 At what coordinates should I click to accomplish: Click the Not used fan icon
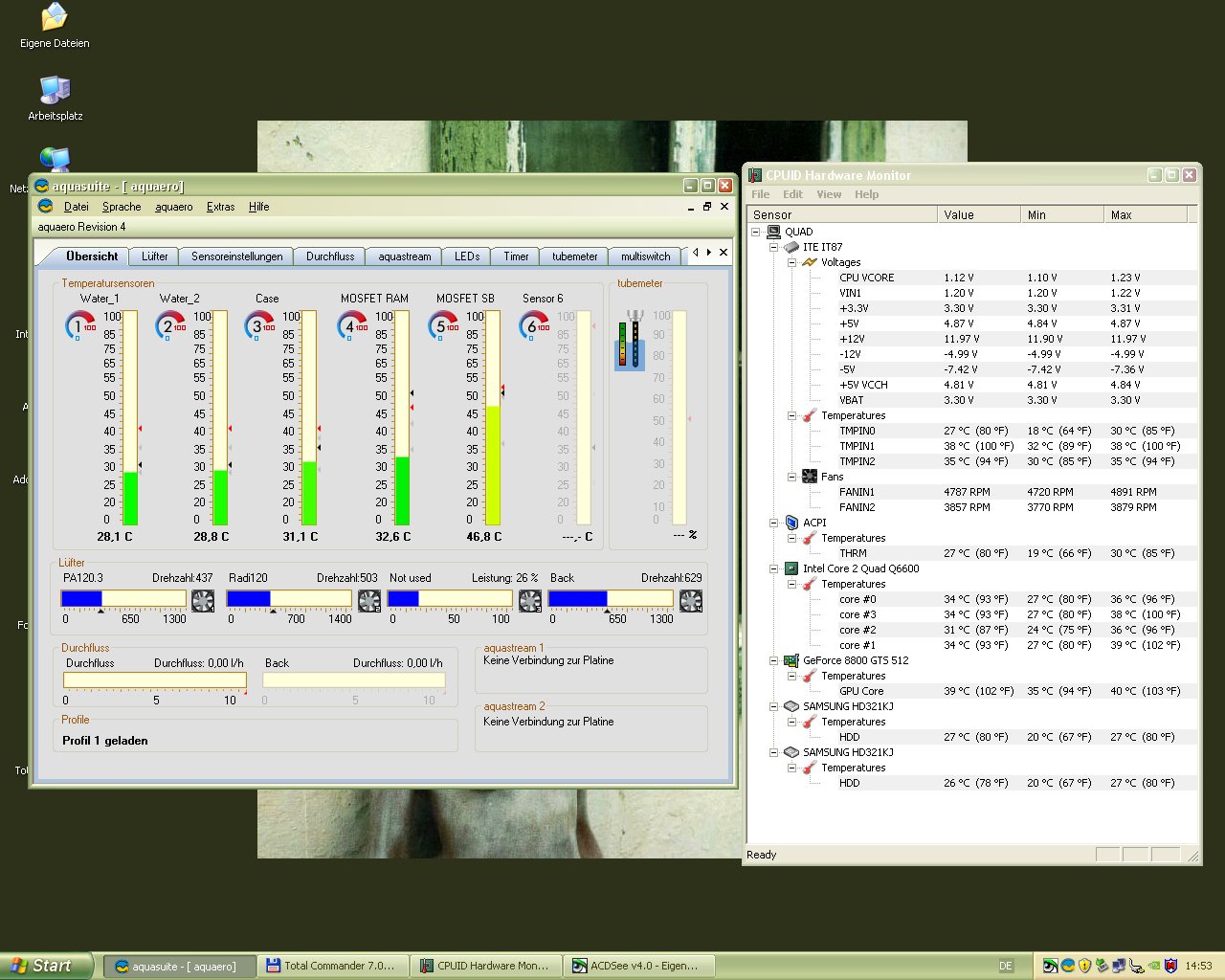[530, 600]
